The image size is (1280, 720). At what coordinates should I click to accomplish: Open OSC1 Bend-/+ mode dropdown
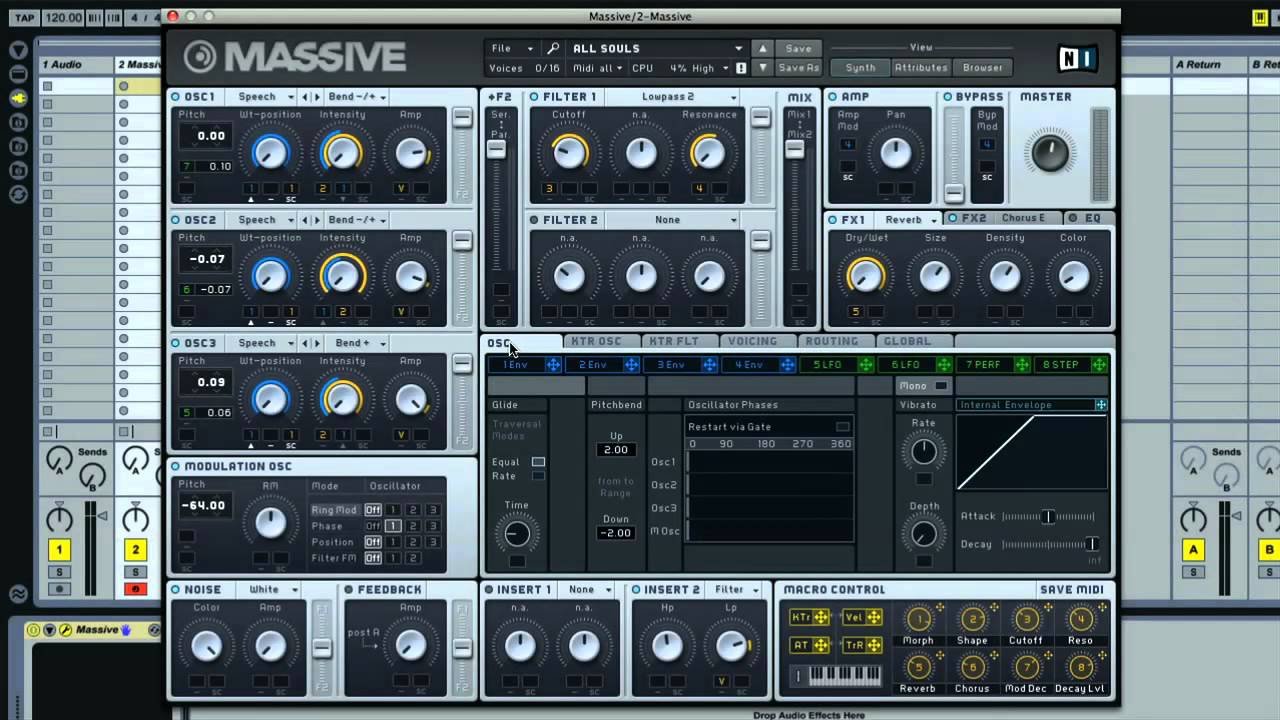click(358, 97)
